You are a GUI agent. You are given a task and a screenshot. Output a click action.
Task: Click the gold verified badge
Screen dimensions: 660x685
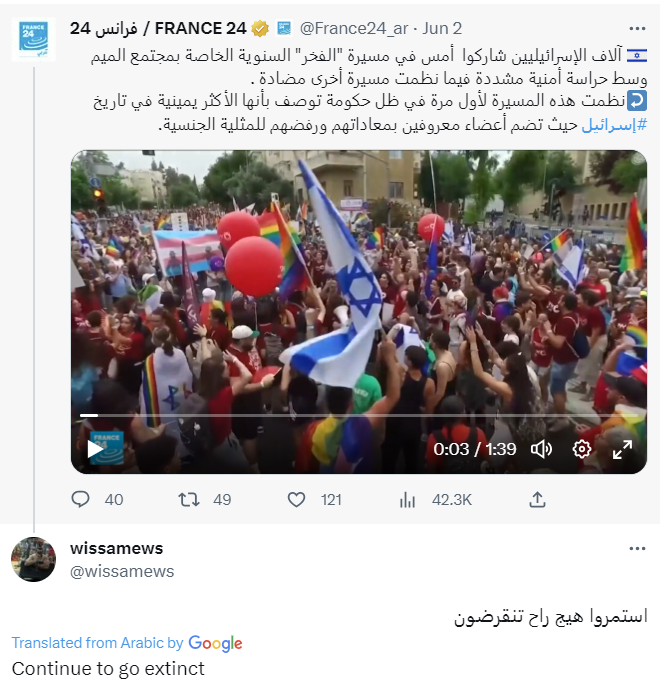click(260, 29)
